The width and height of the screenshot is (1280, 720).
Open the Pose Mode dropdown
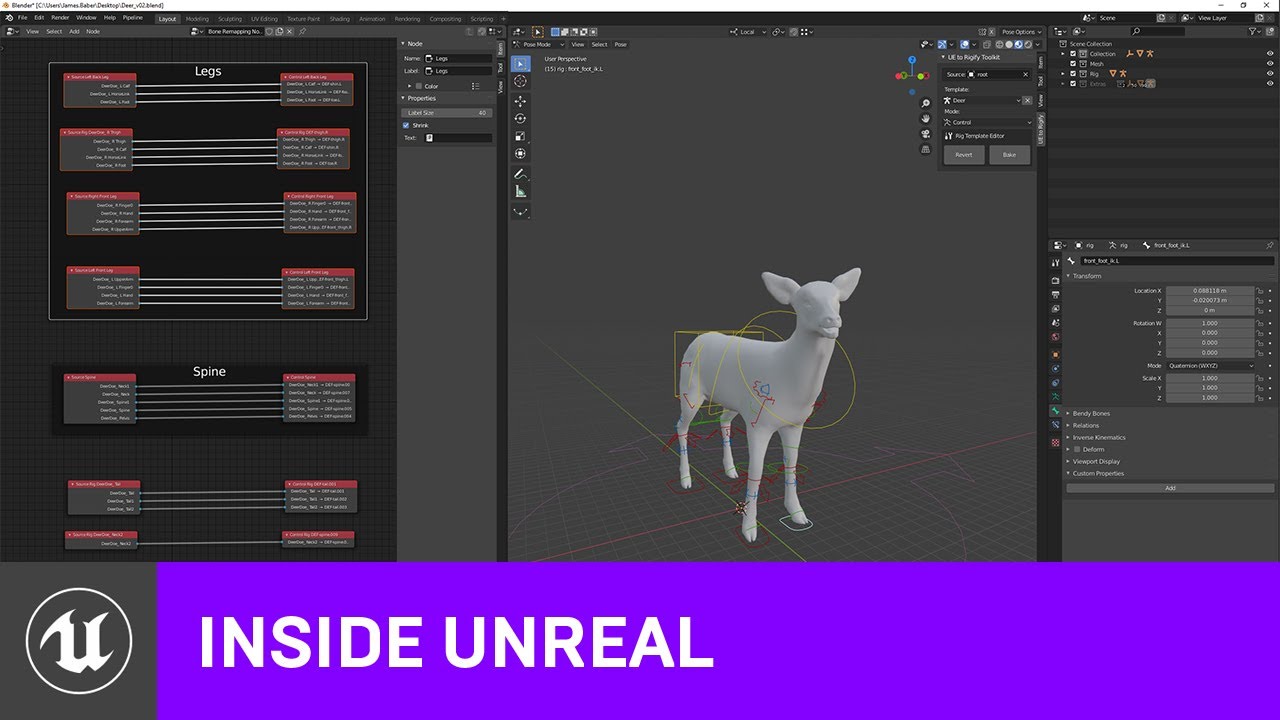539,44
